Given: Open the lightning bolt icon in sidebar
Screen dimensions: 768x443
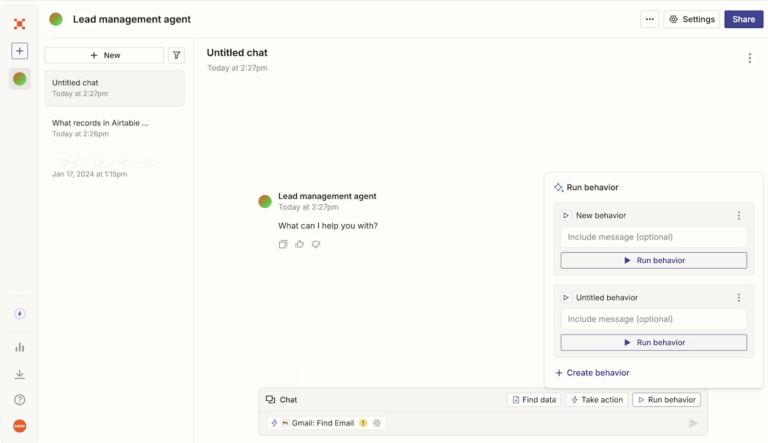Looking at the screenshot, I should click(20, 314).
